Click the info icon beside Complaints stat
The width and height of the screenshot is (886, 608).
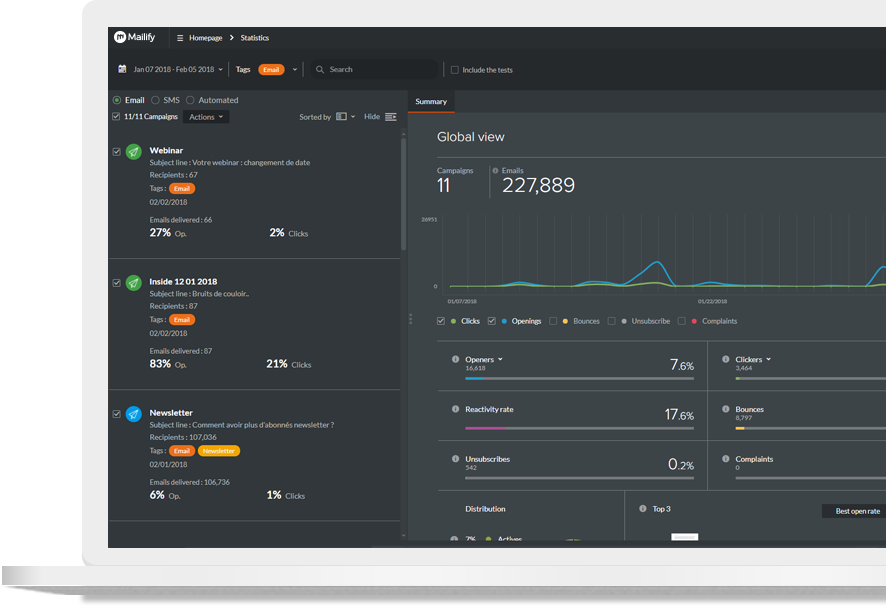[726, 459]
